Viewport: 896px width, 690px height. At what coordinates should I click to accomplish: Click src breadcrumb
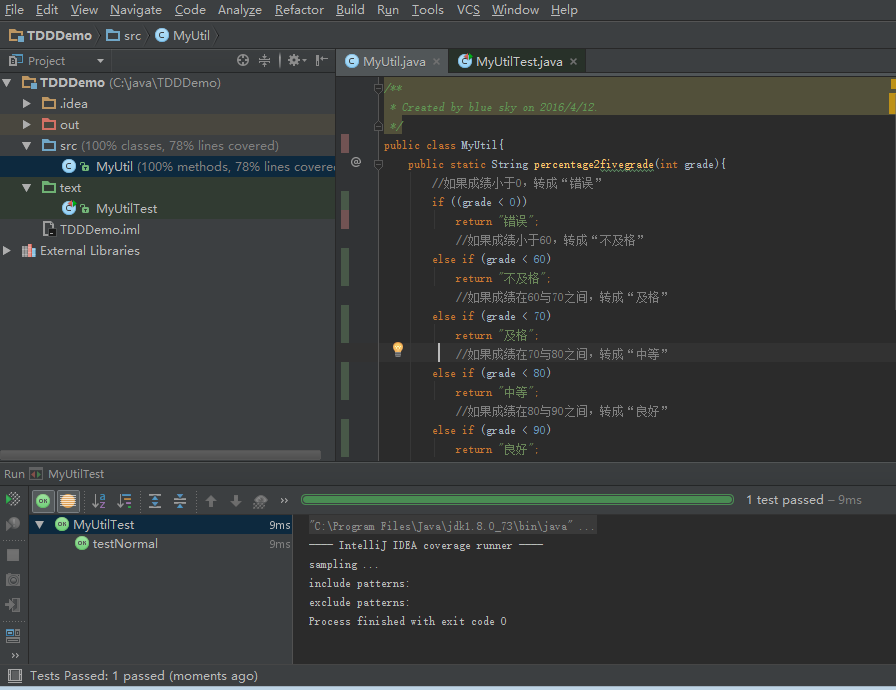click(124, 35)
